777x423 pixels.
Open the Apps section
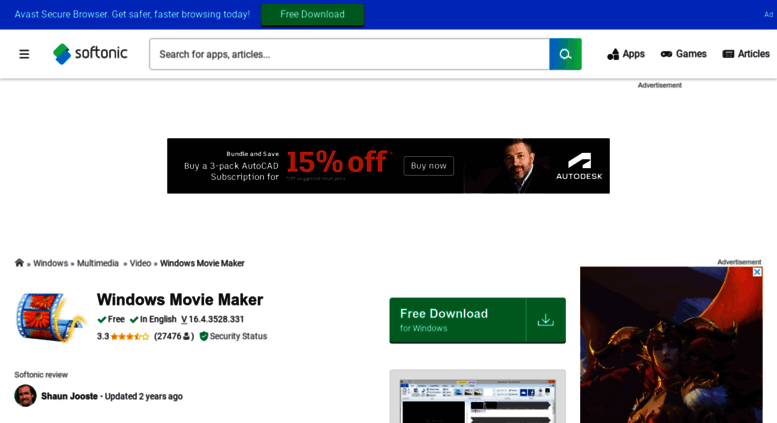pyautogui.click(x=626, y=54)
